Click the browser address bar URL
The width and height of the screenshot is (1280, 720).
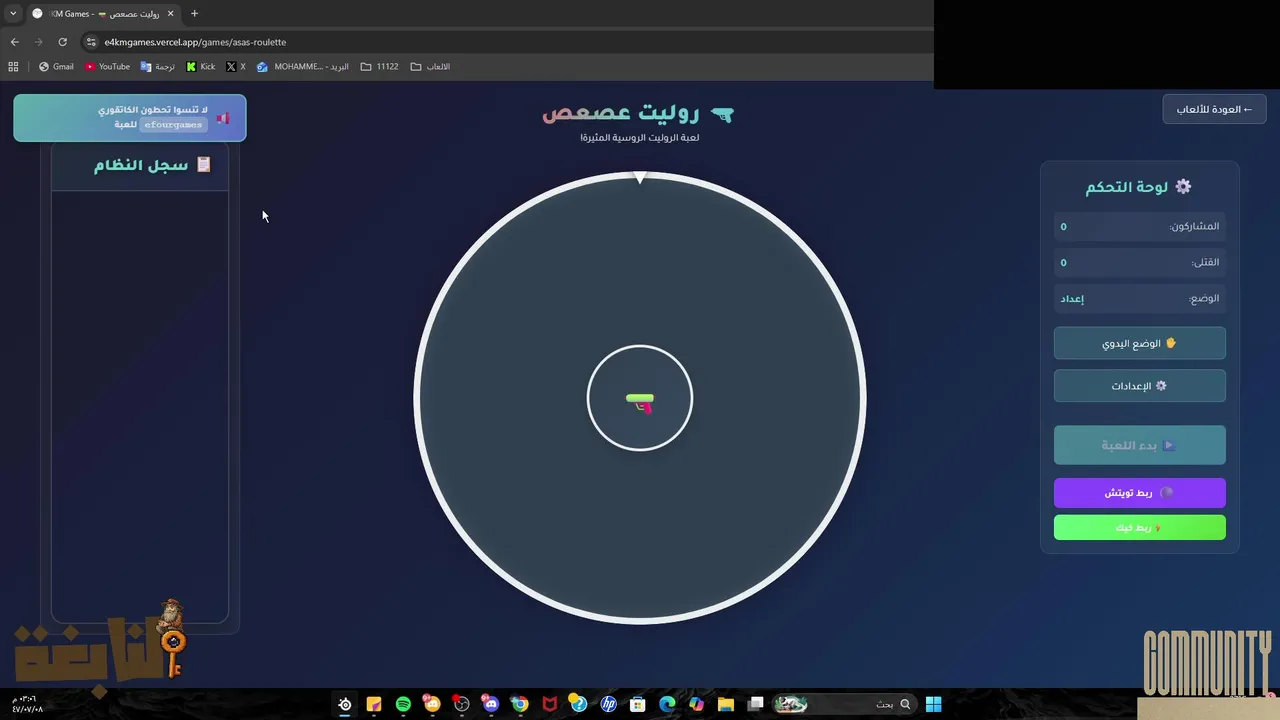point(195,42)
